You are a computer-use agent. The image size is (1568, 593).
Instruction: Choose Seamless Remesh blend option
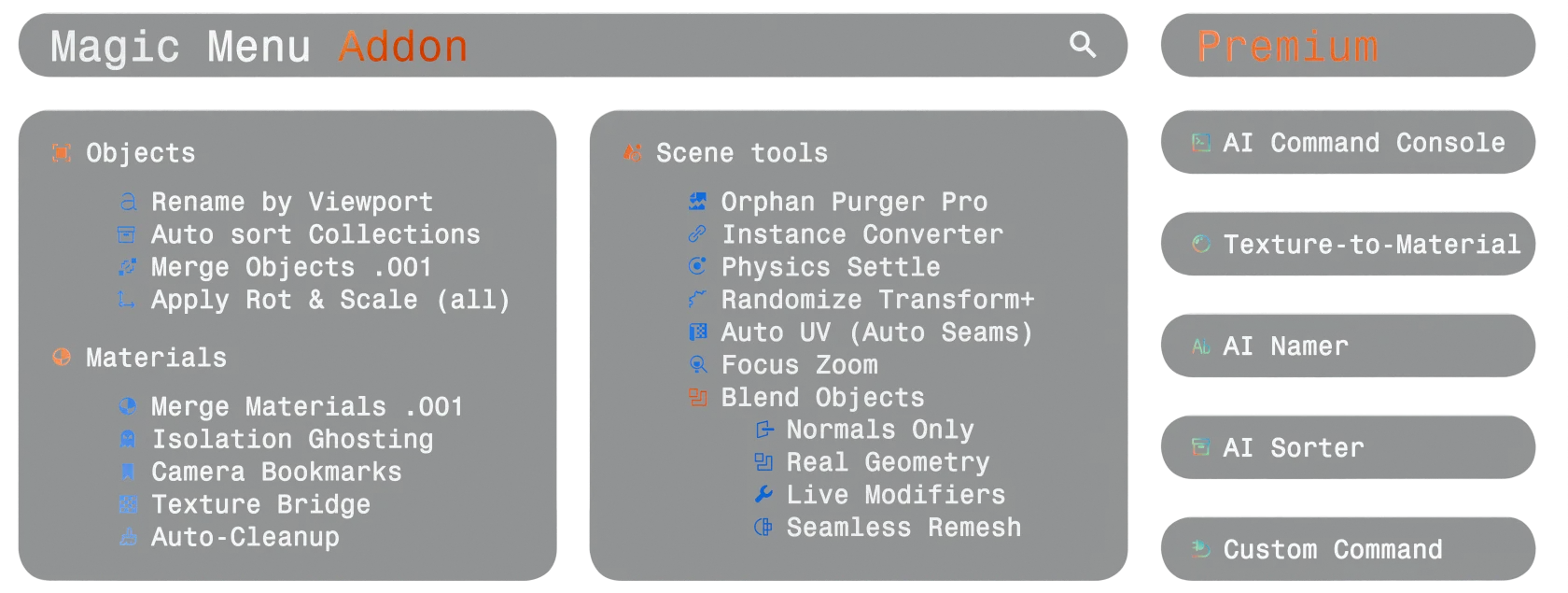(903, 528)
